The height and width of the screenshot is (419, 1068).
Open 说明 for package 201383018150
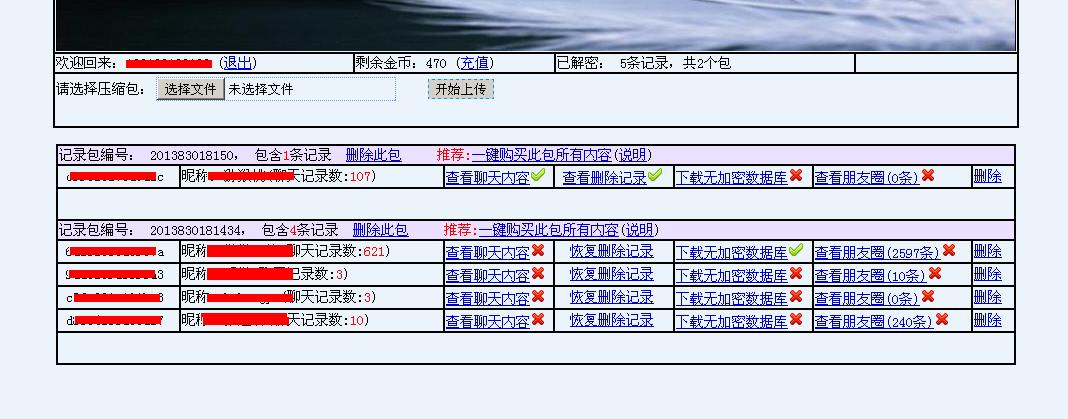633,155
